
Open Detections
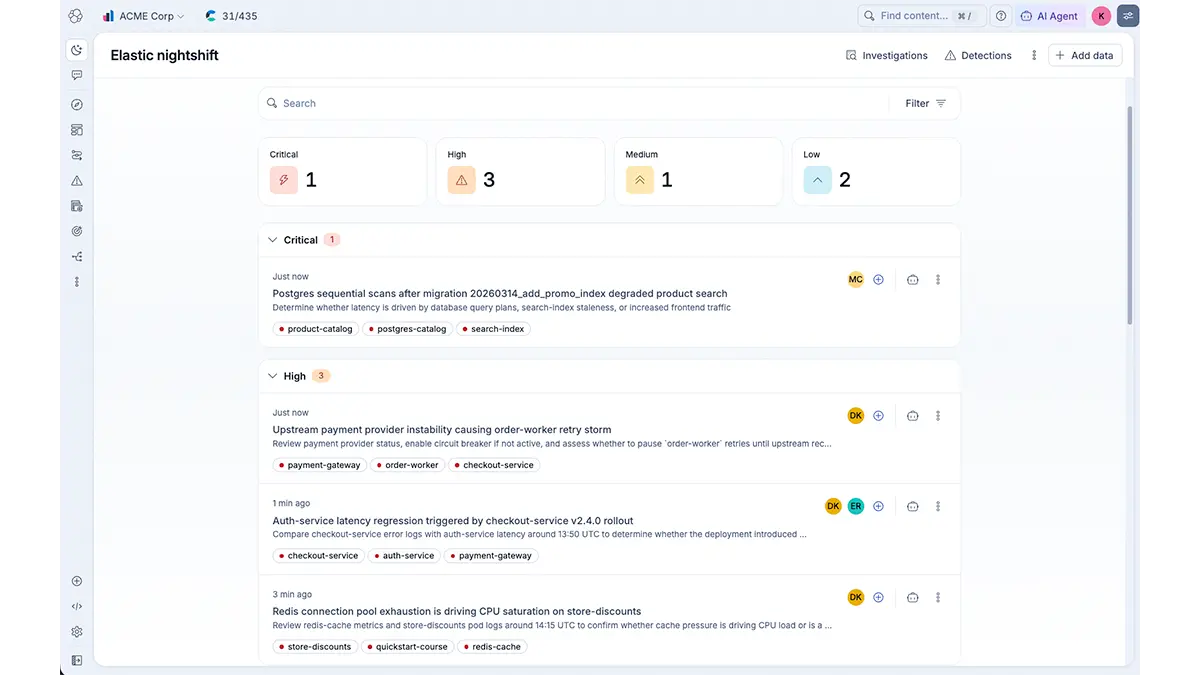(x=978, y=56)
